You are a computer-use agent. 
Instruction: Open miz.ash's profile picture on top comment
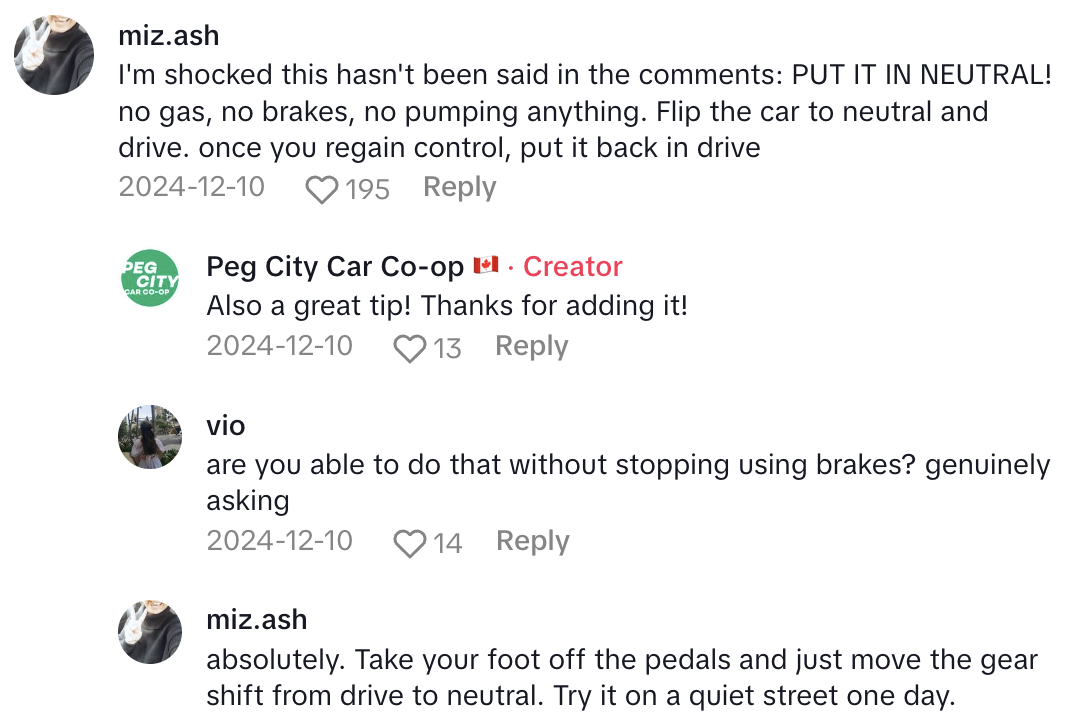pyautogui.click(x=55, y=56)
